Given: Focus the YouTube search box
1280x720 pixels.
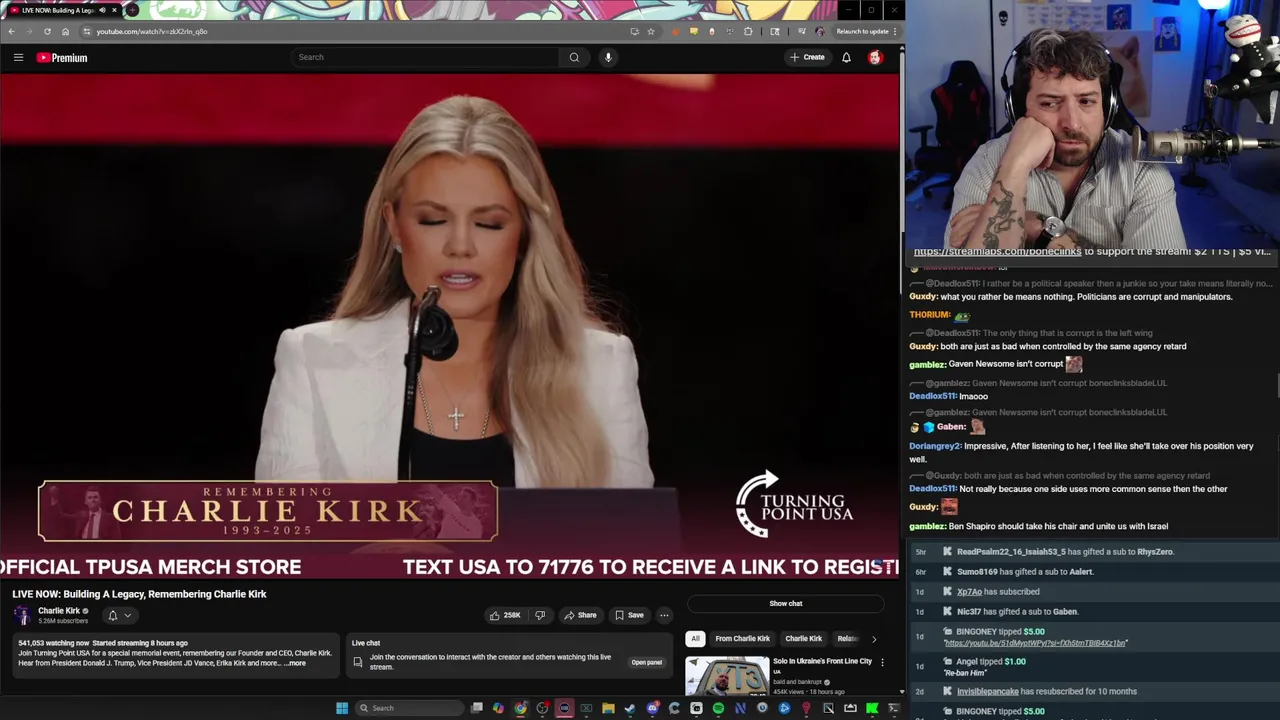Looking at the screenshot, I should pyautogui.click(x=425, y=57).
